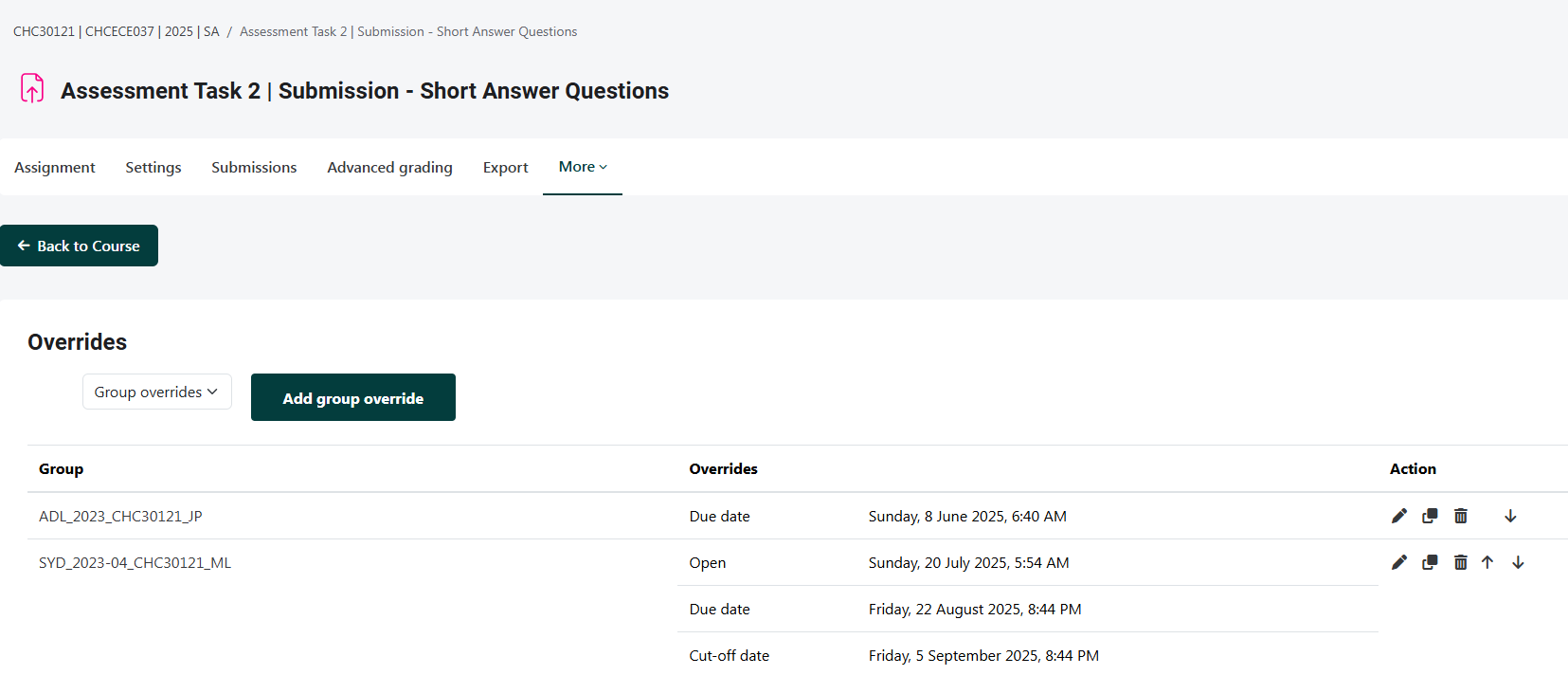1568x675 pixels.
Task: Move SYD_2023-04_CHC30121_ML override up
Action: 1487,562
